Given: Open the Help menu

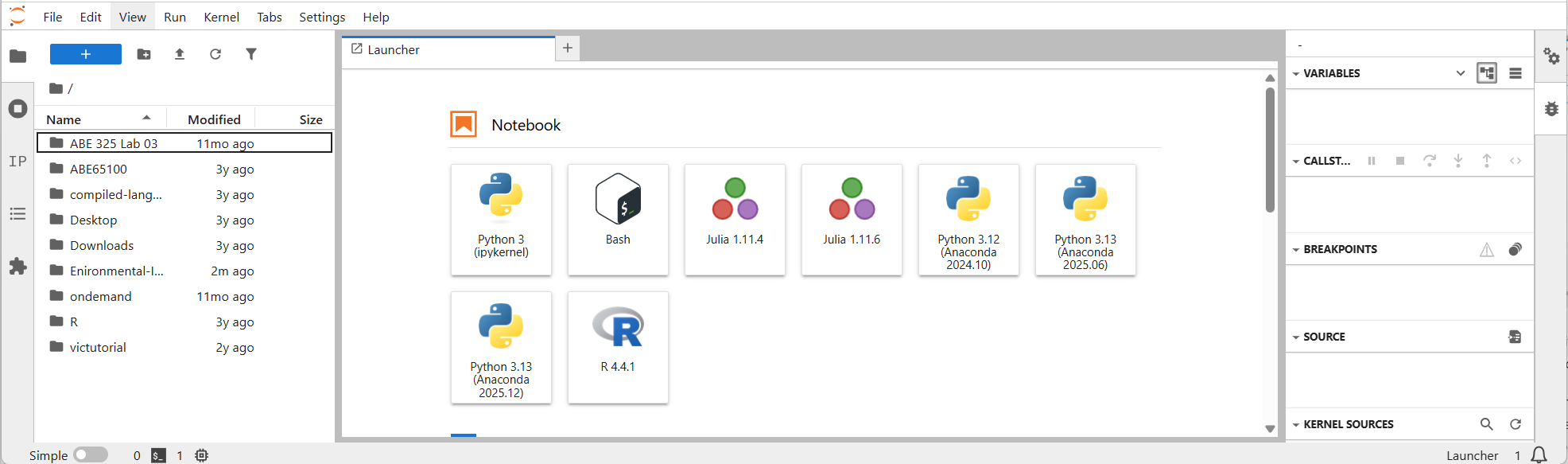Looking at the screenshot, I should coord(376,17).
